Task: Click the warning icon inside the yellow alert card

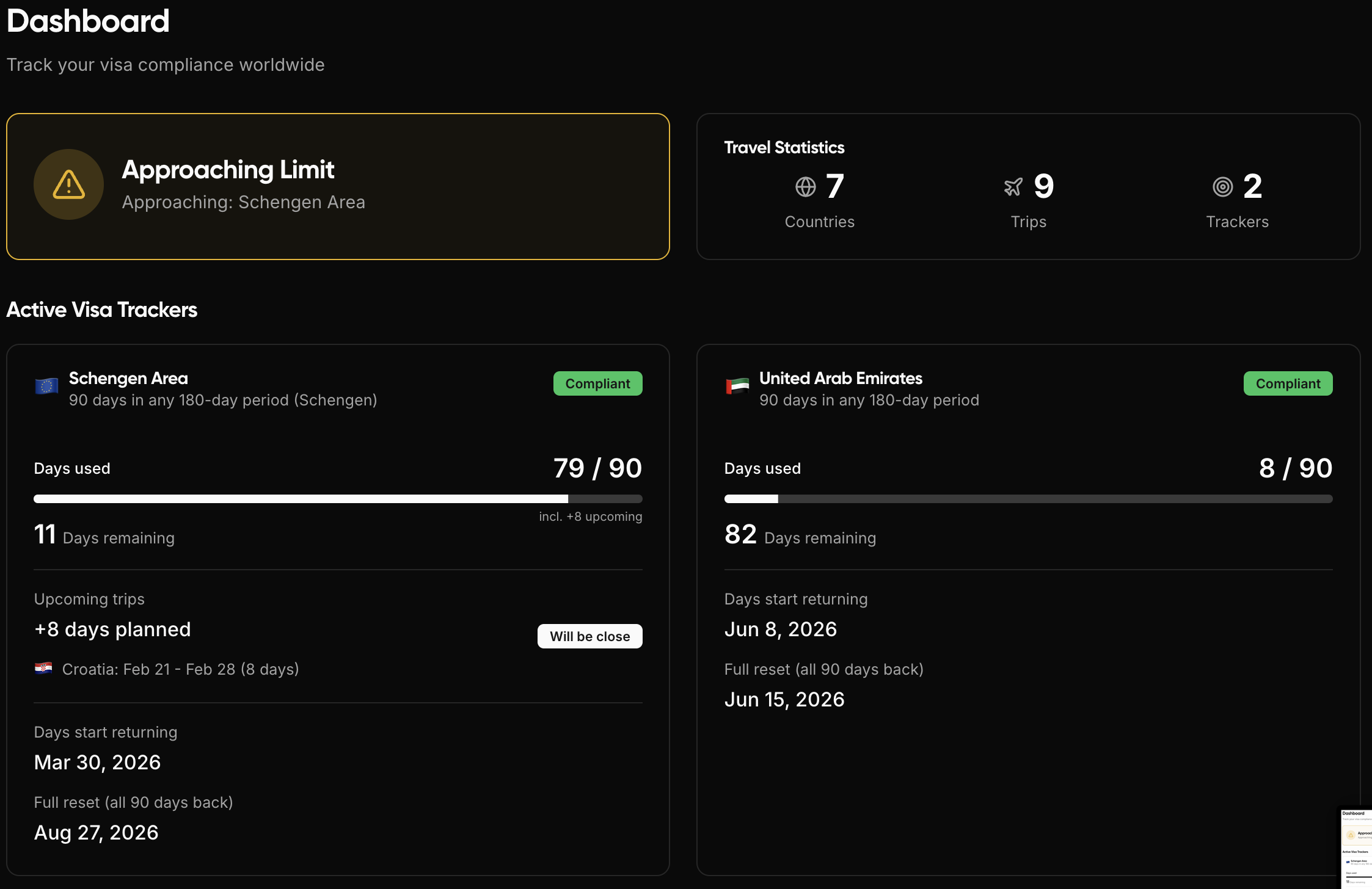Action: pyautogui.click(x=68, y=184)
